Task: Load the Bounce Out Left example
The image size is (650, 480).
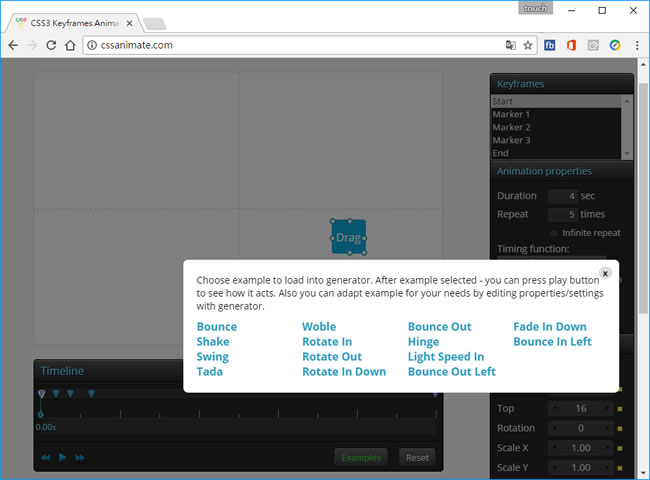Action: point(452,371)
